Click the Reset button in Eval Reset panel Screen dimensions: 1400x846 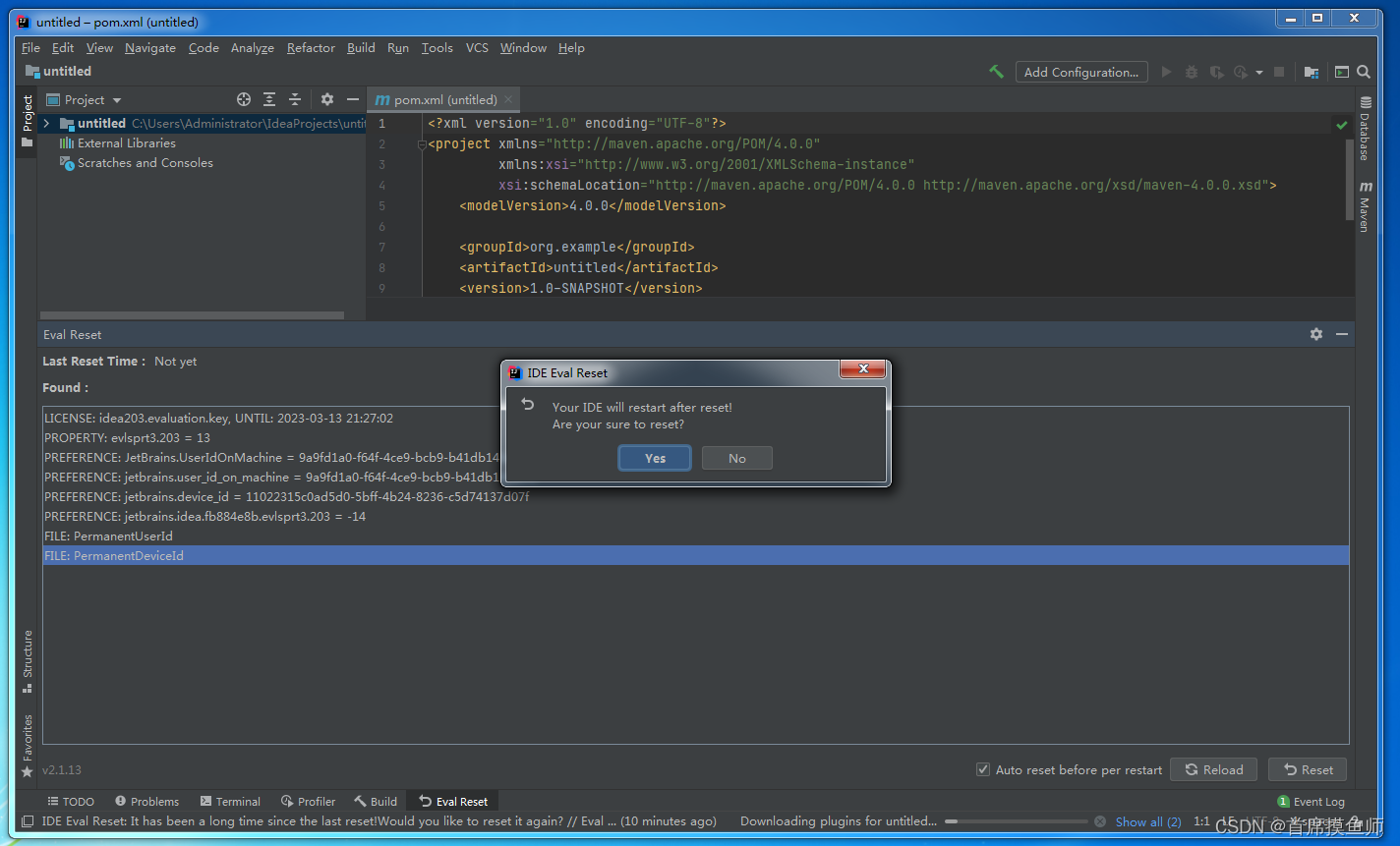[x=1309, y=769]
